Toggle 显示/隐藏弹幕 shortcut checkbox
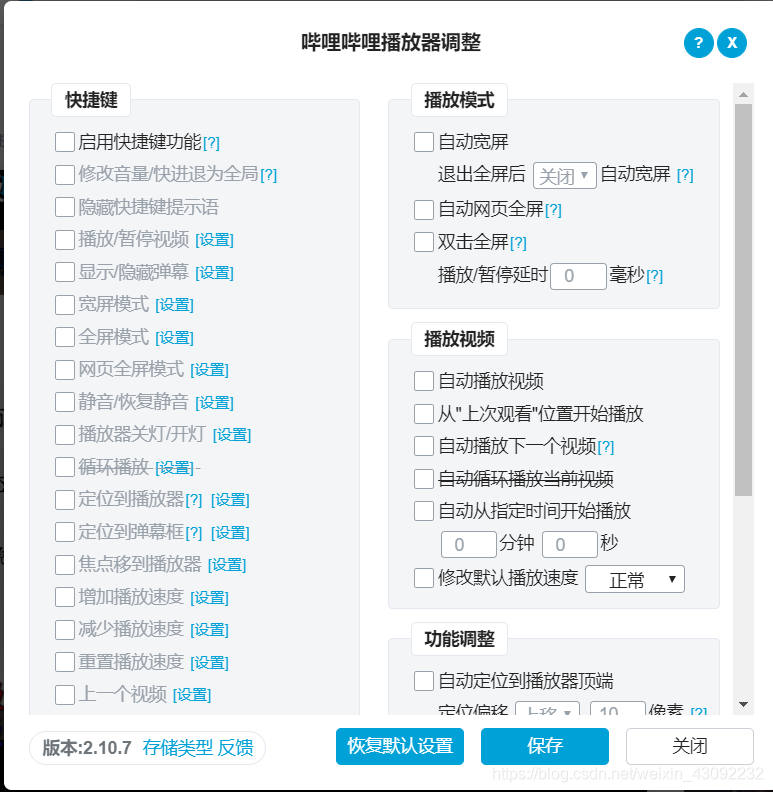This screenshot has height=792, width=773. point(65,272)
